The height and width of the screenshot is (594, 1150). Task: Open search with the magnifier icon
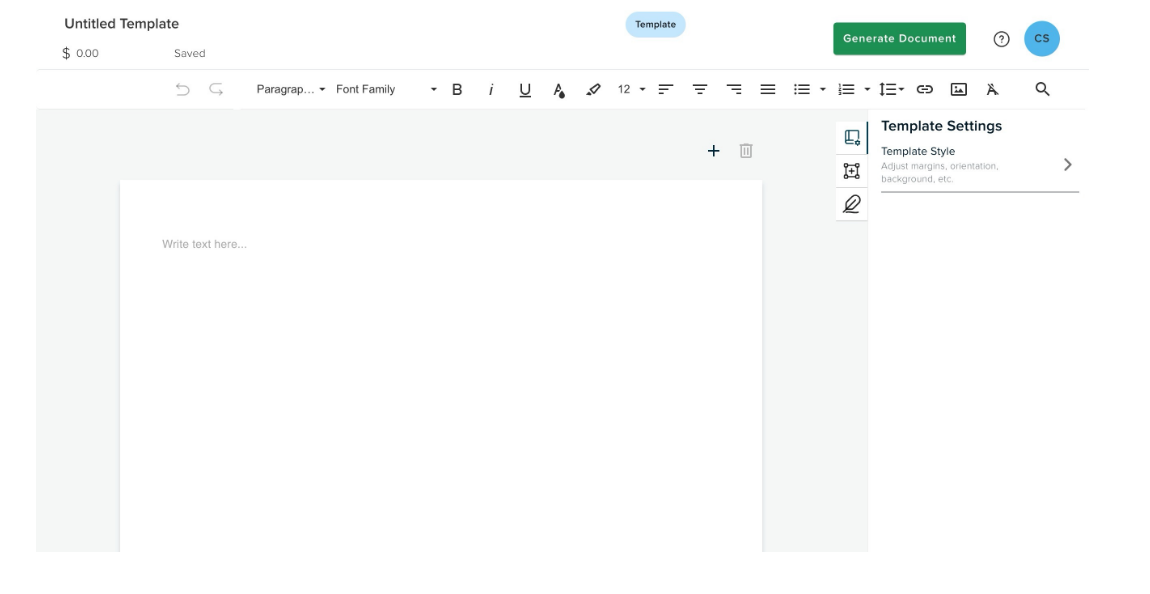click(1042, 90)
